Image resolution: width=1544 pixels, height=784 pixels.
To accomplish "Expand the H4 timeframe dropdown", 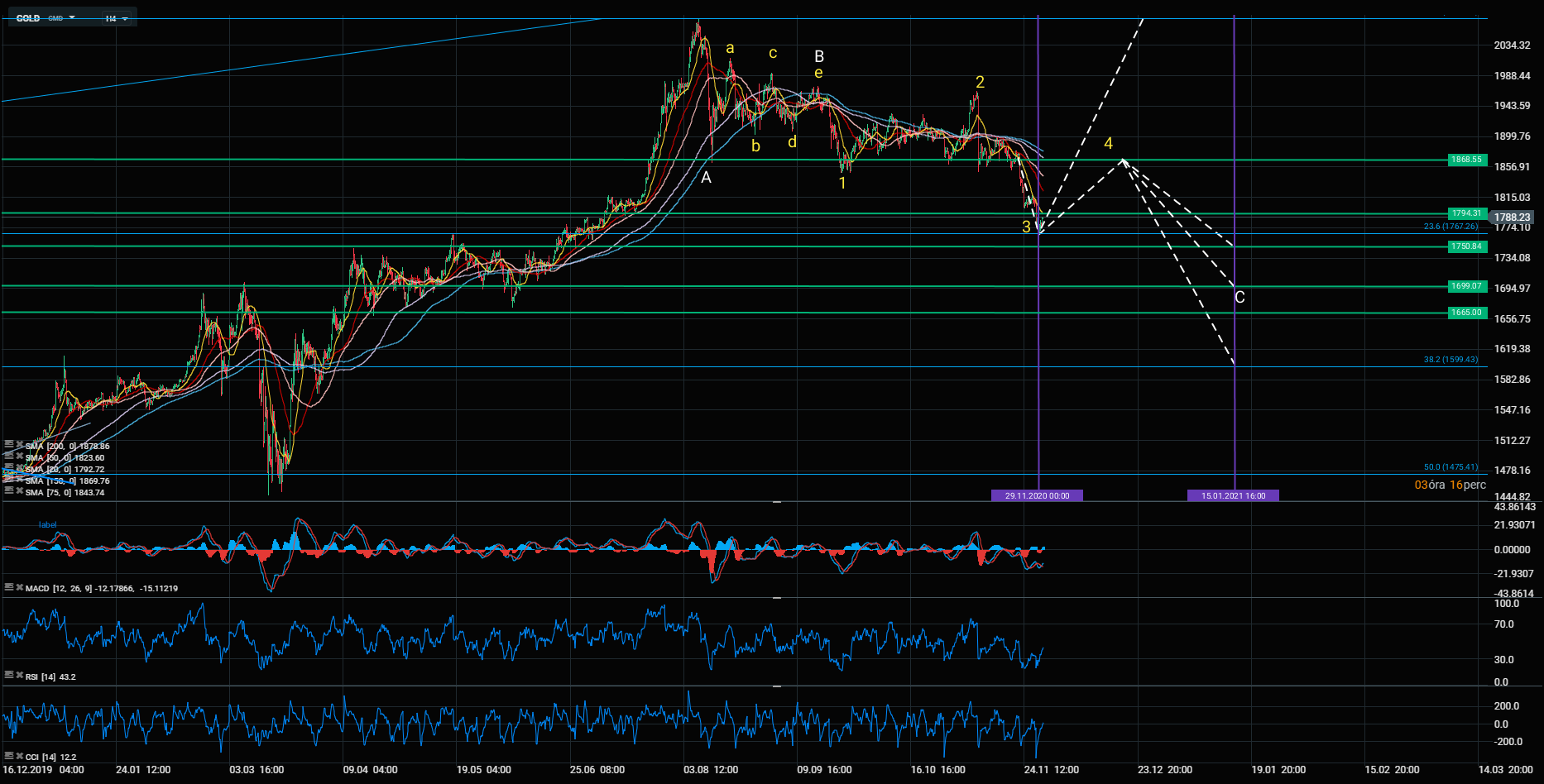I will [x=116, y=18].
